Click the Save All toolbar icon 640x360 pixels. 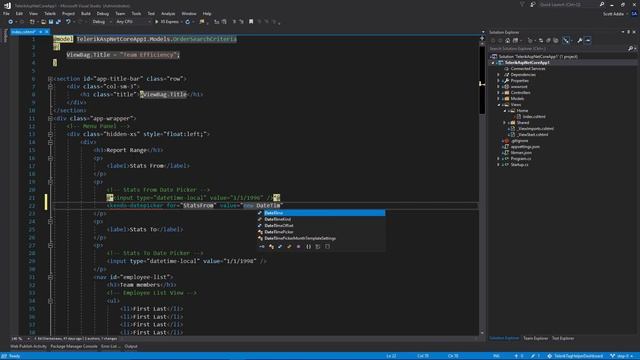coord(58,22)
